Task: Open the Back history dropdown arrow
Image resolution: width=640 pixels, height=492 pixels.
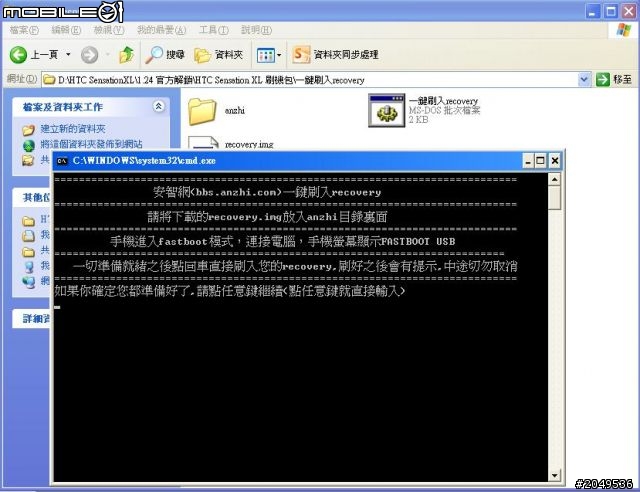Action: click(68, 54)
